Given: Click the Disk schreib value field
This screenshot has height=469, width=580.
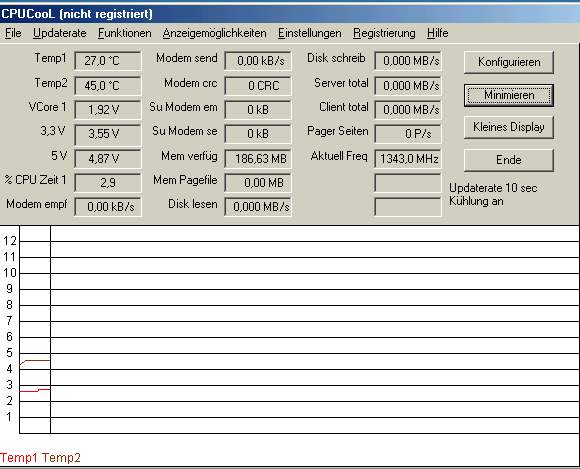Looking at the screenshot, I should click(x=408, y=61).
